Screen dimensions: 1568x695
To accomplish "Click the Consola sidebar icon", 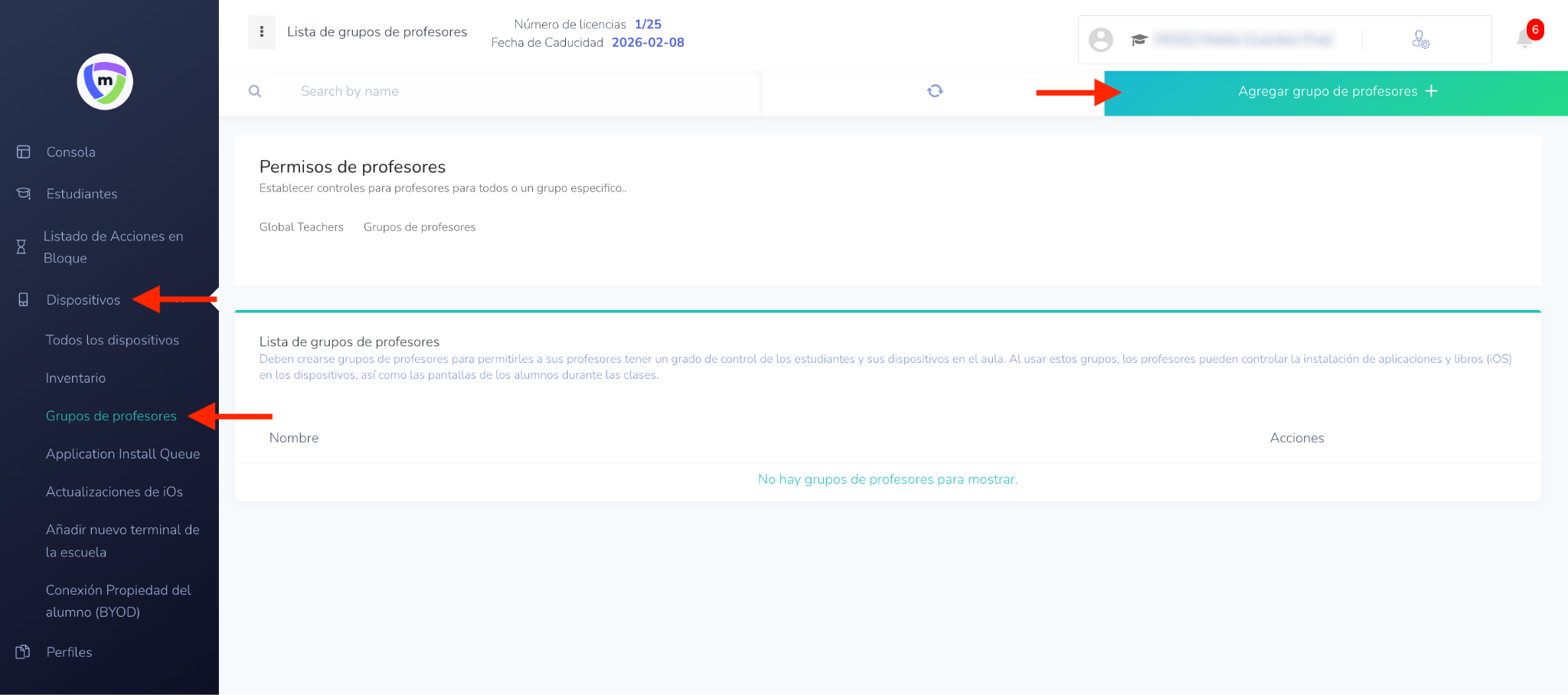I will [24, 152].
